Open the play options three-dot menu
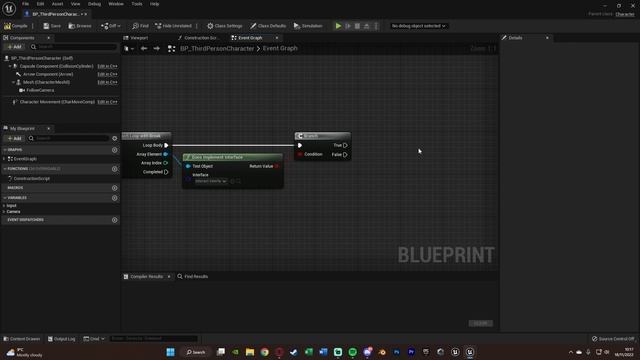The width and height of the screenshot is (640, 360). click(x=376, y=26)
